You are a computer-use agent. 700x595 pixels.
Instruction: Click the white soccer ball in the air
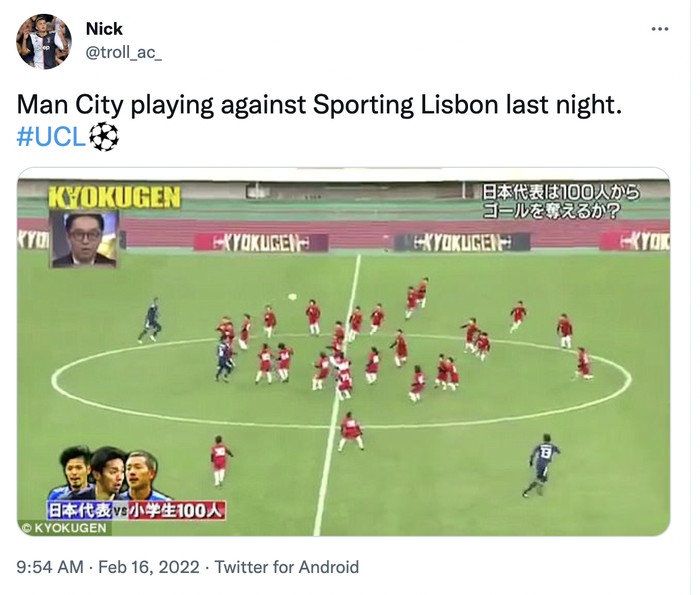tap(292, 296)
